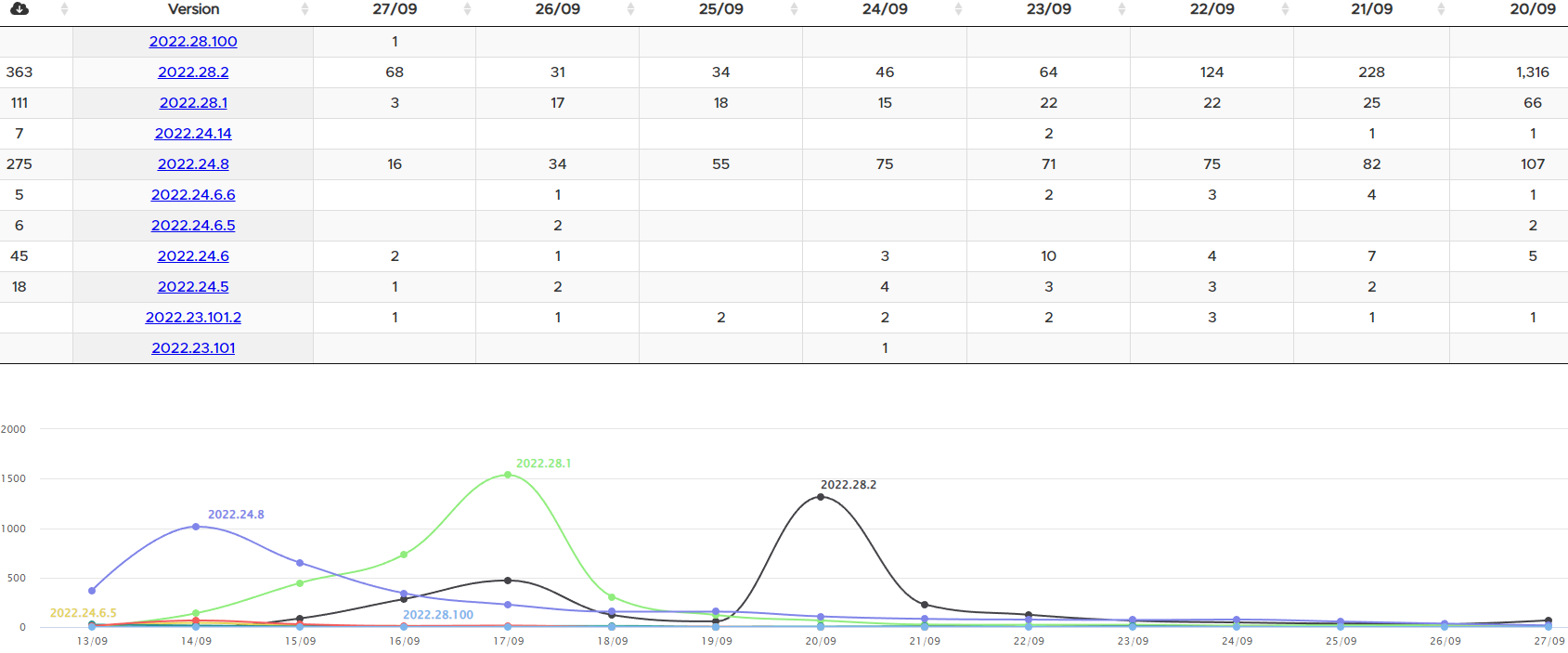
Task: Select the 68 cell in 27/09 column
Action: pos(395,72)
